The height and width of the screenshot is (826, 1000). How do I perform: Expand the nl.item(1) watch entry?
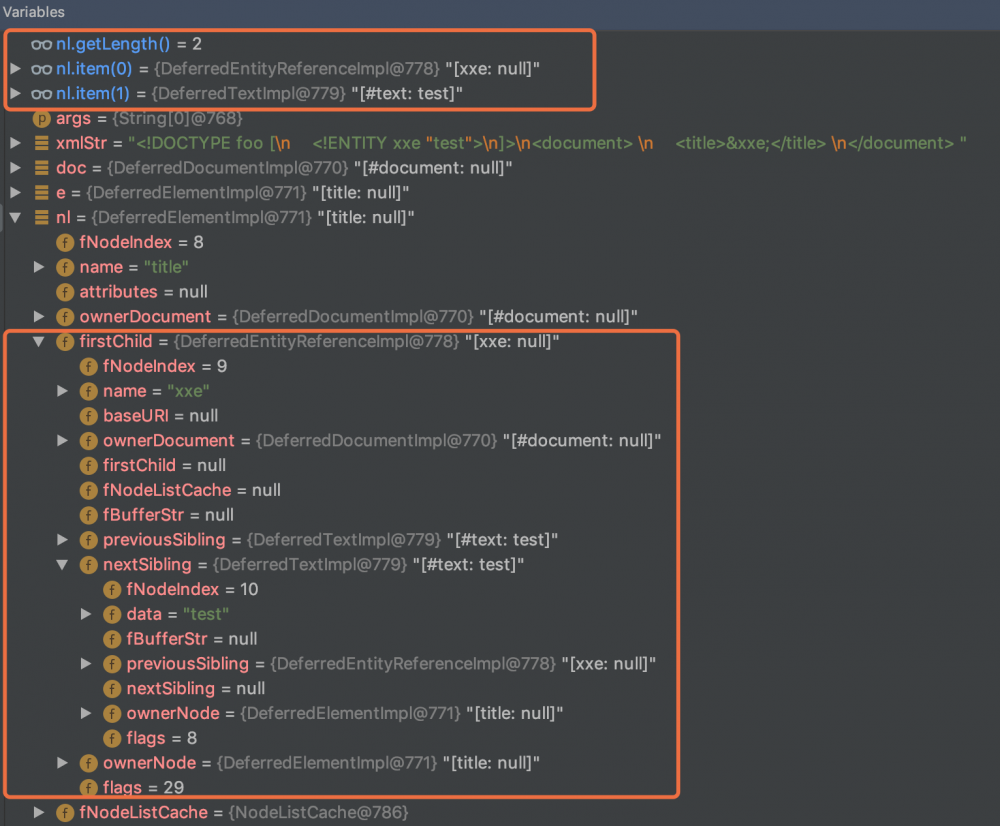point(16,93)
